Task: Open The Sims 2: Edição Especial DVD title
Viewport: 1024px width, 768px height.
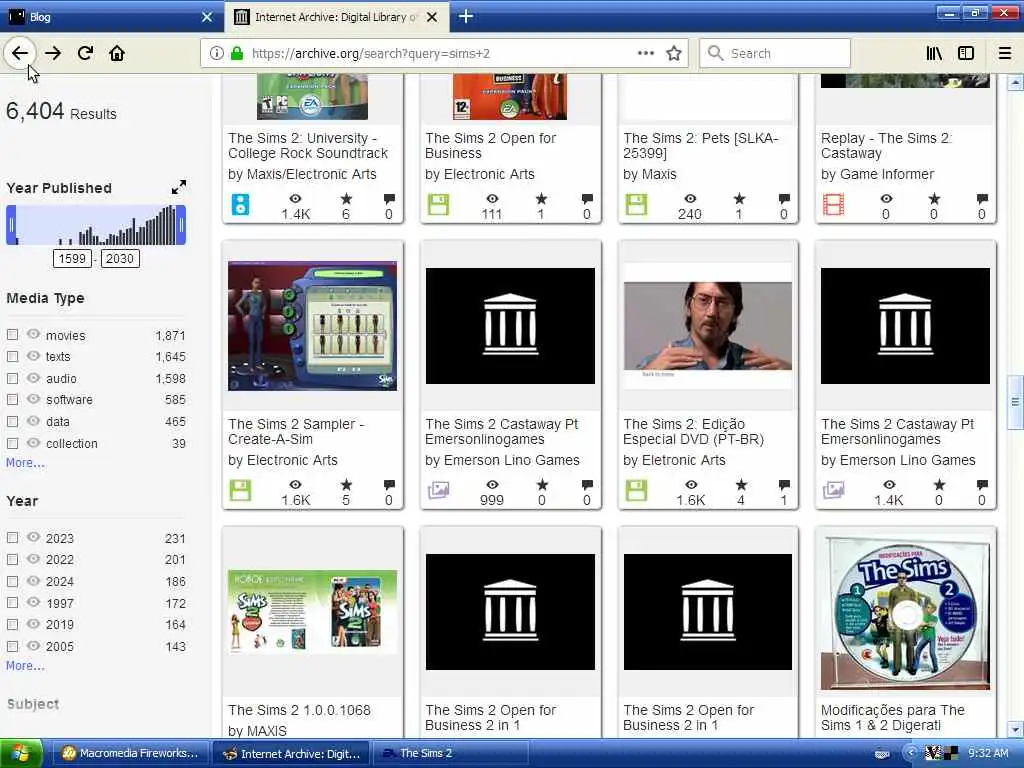Action: coord(694,432)
